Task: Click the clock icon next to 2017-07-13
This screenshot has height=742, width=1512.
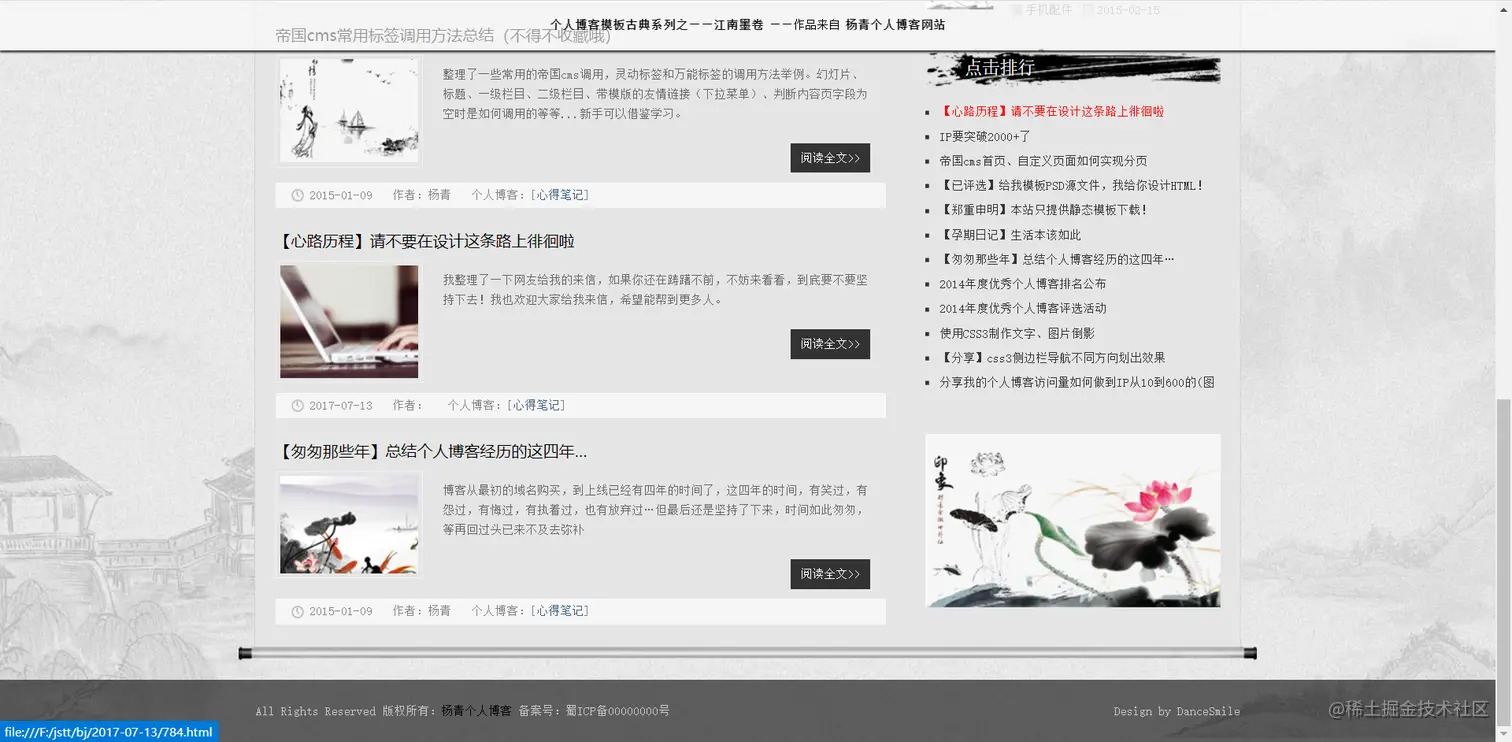Action: (297, 405)
